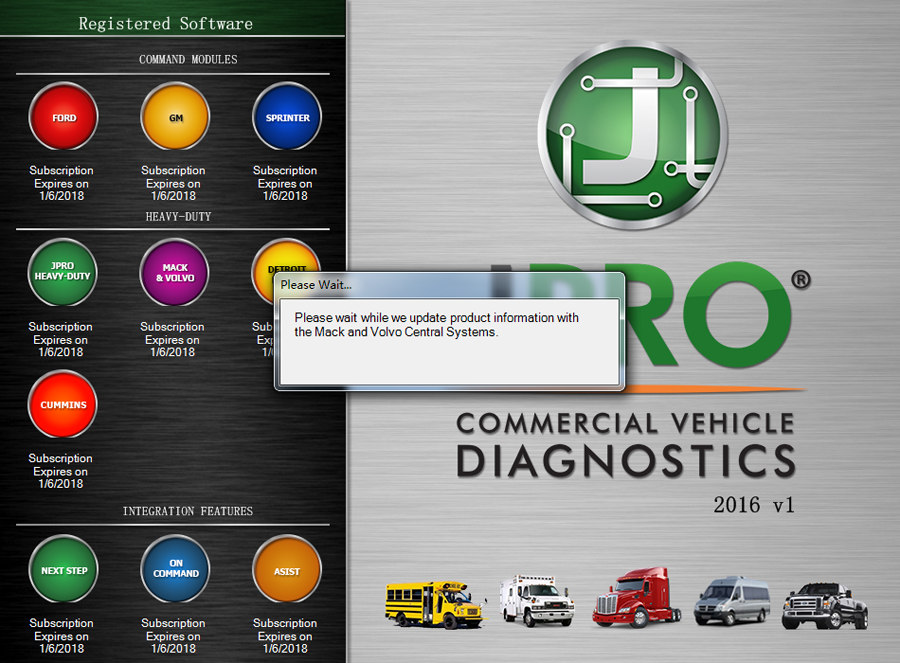
Task: Open the purple Mack & Volvo module
Action: 174,273
